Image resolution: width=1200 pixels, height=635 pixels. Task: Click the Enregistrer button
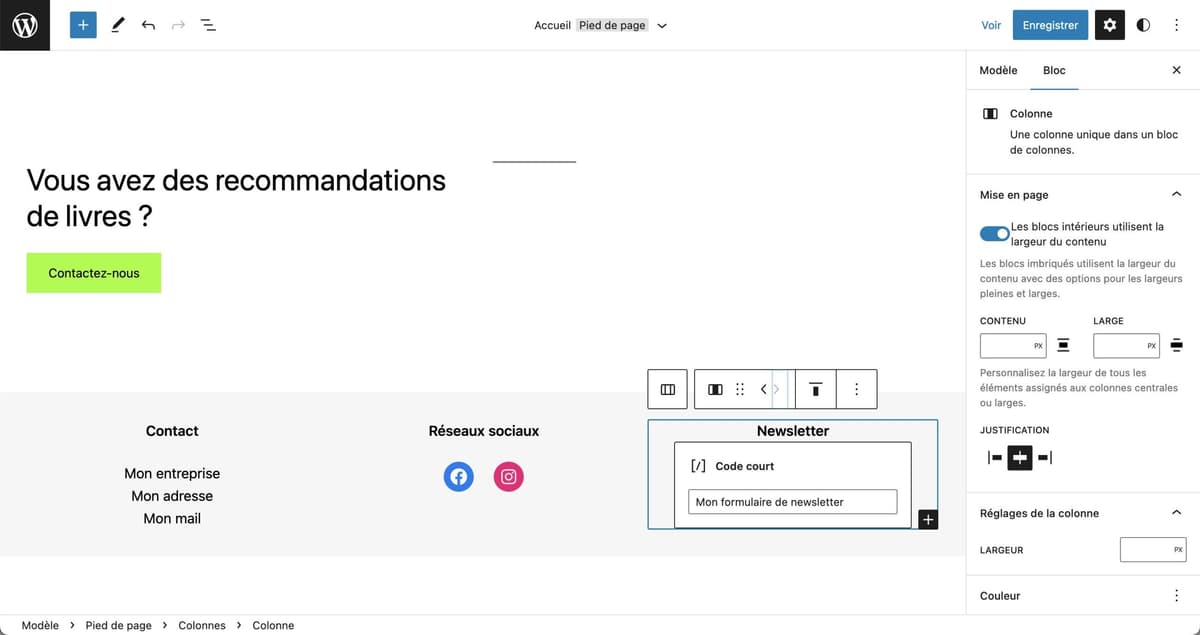(x=1050, y=24)
